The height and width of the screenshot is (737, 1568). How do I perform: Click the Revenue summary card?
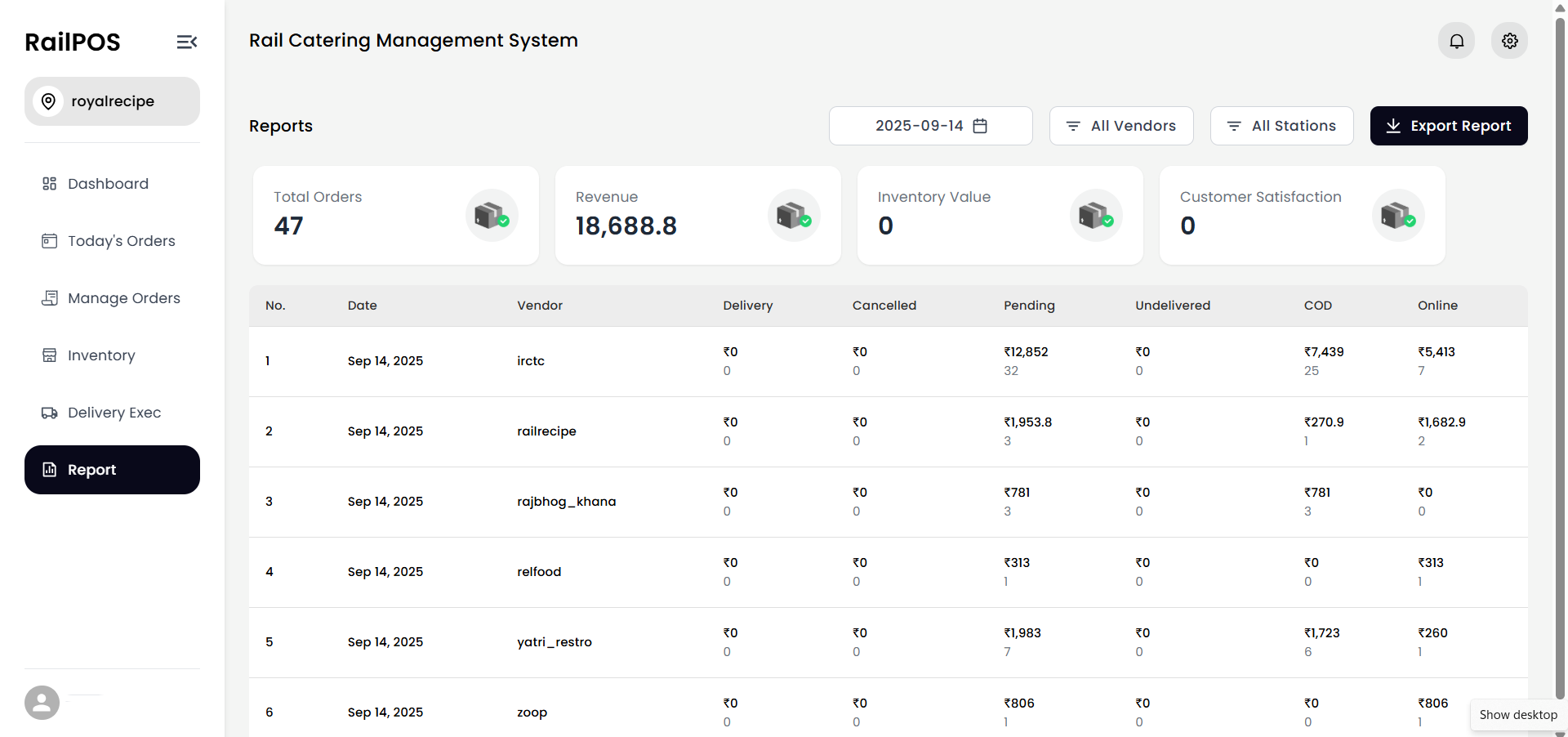tap(697, 215)
